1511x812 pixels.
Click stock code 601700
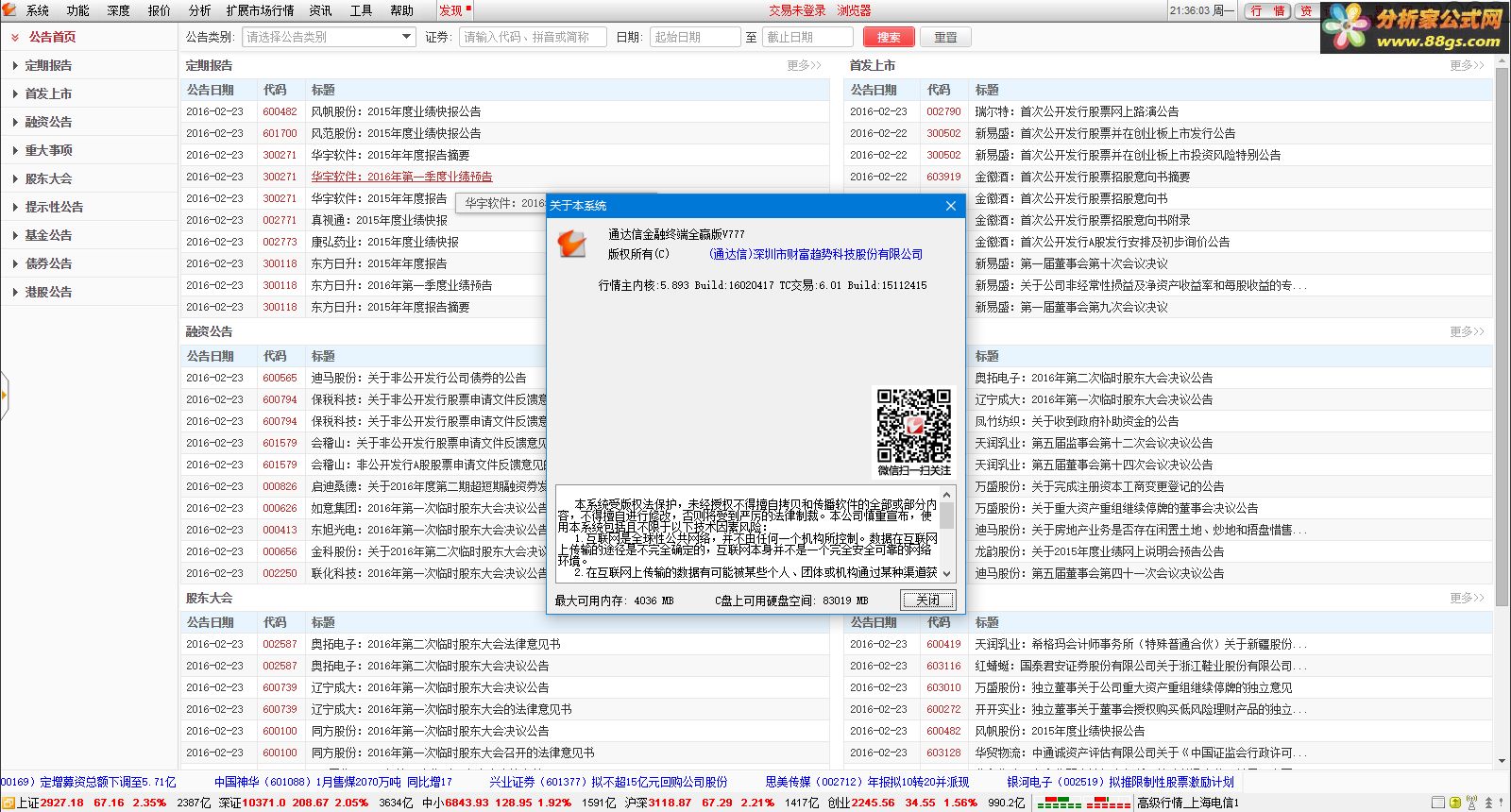click(280, 133)
